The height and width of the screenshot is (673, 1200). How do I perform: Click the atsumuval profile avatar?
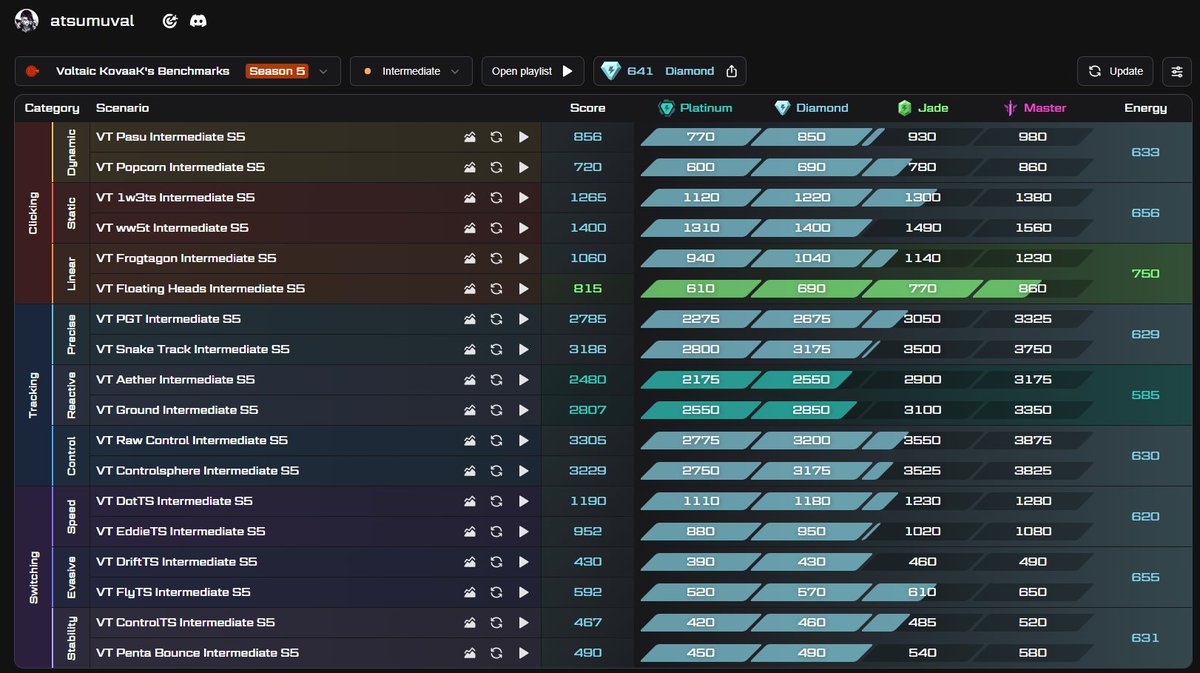[x=28, y=20]
